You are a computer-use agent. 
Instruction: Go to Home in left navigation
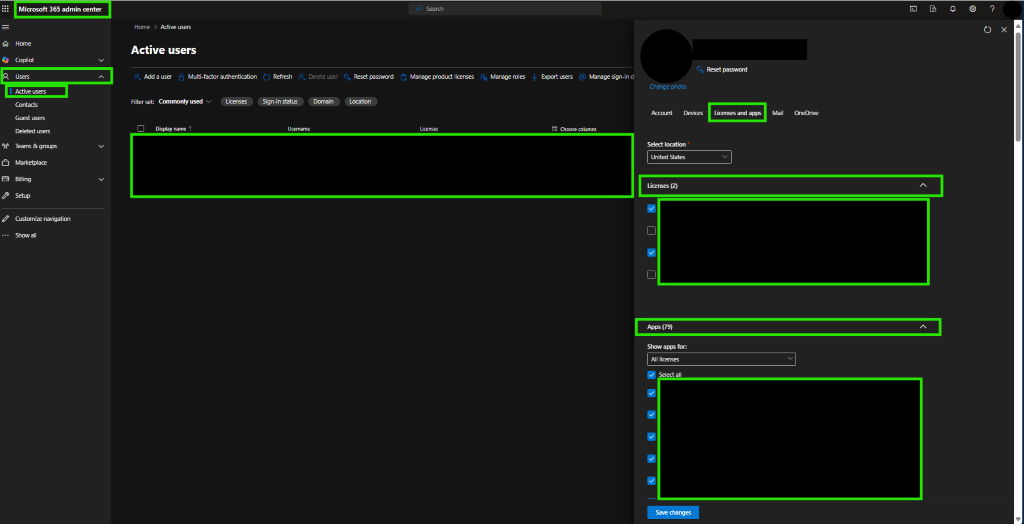tap(23, 44)
